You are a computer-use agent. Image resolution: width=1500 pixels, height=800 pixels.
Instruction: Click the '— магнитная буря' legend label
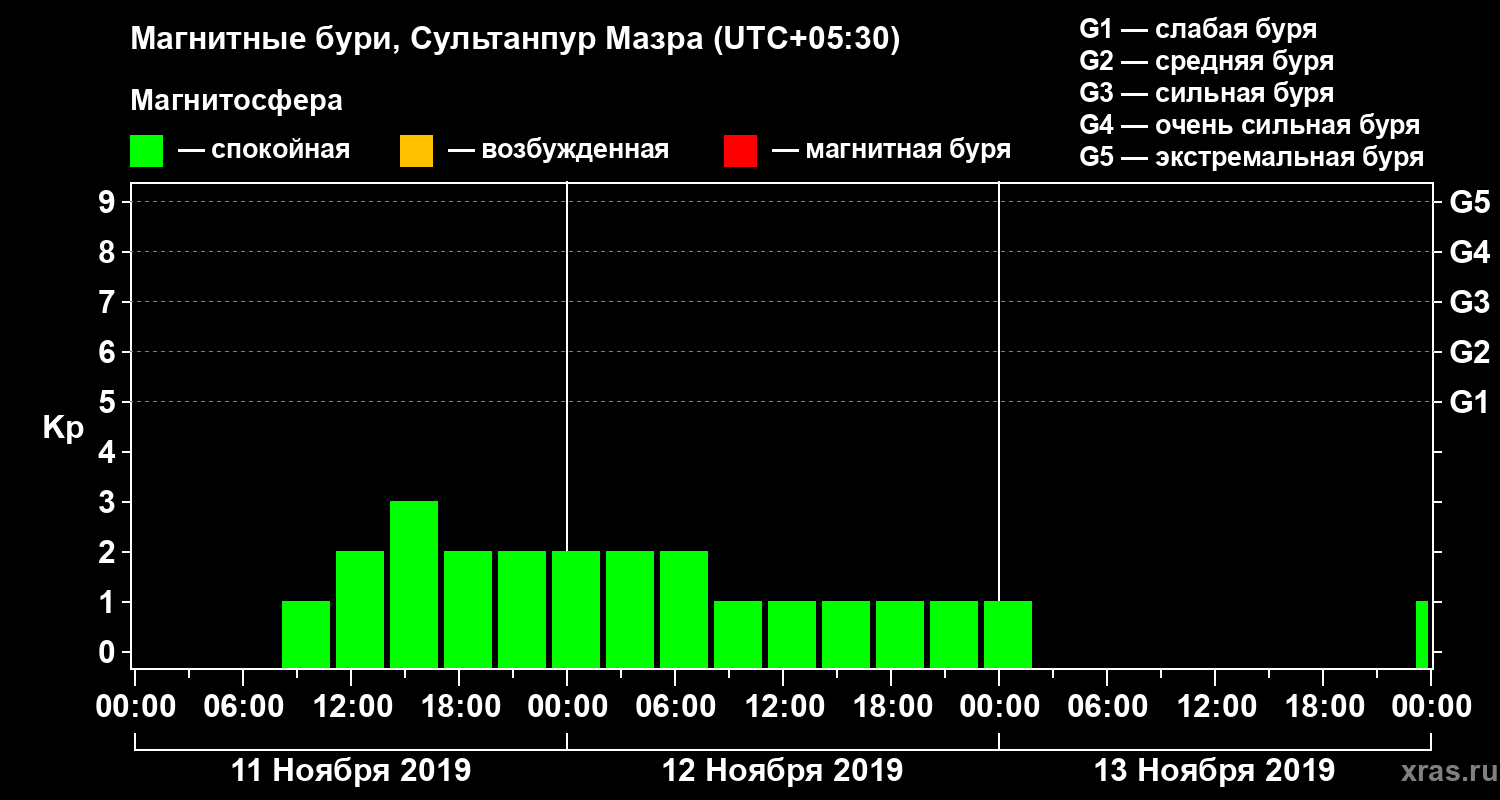891,151
